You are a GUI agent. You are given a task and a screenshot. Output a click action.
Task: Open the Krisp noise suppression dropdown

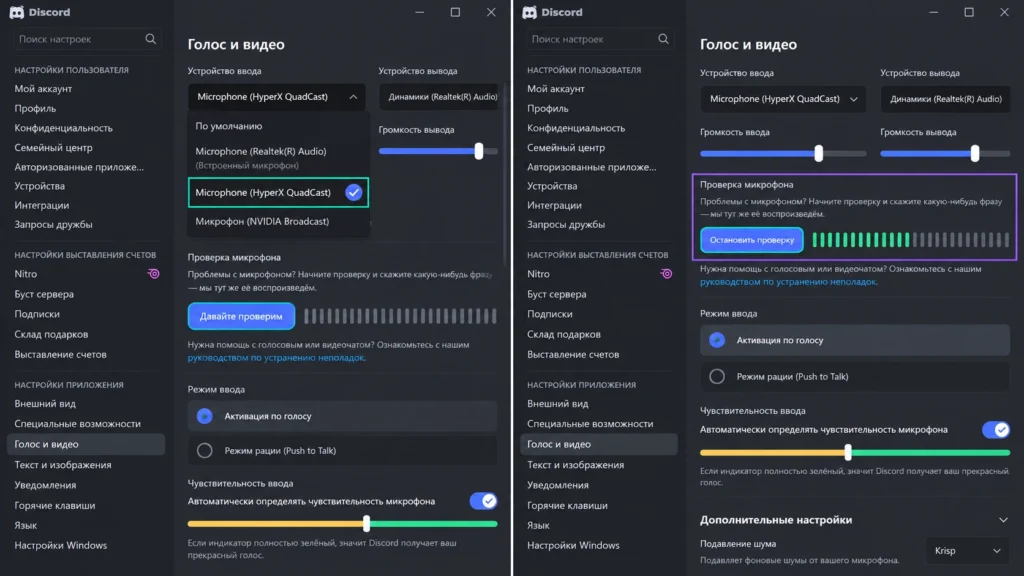[968, 551]
